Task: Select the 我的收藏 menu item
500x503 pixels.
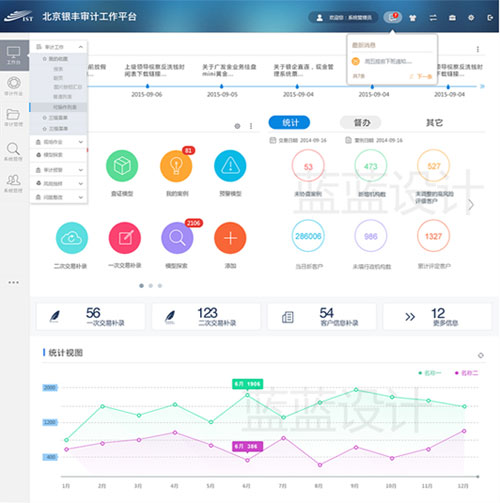Action: pyautogui.click(x=59, y=59)
